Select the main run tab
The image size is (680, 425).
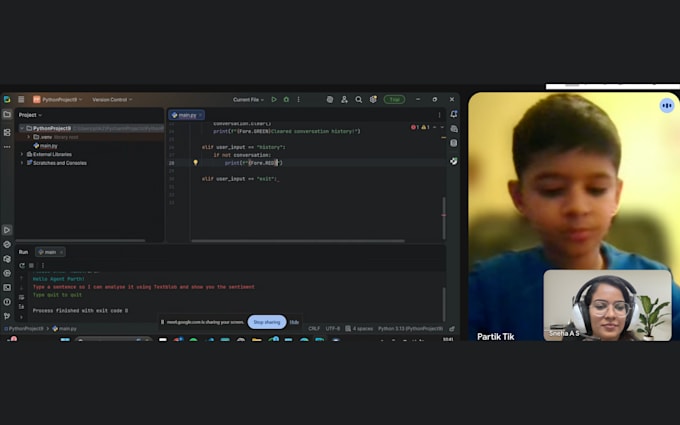48,252
